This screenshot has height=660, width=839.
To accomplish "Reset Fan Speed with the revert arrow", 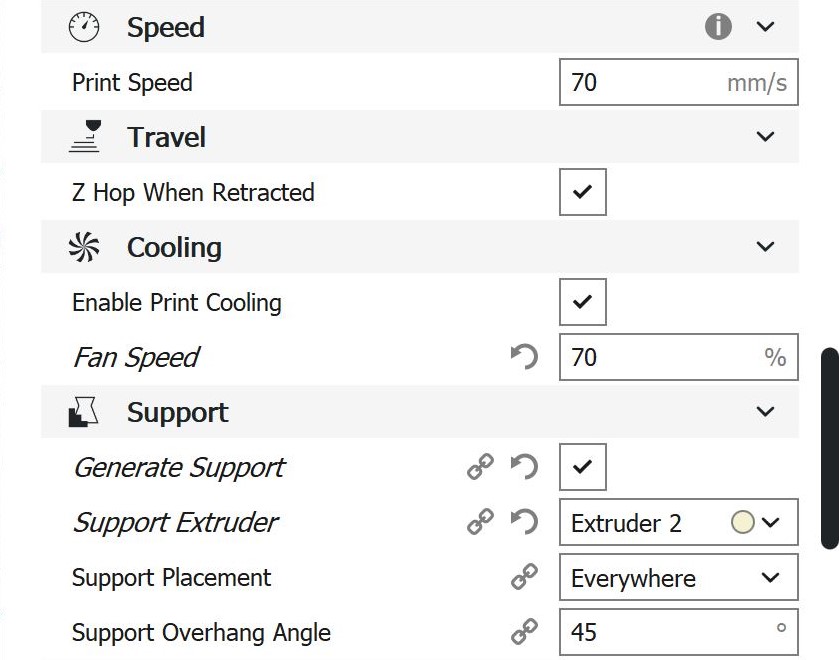I will 524,357.
